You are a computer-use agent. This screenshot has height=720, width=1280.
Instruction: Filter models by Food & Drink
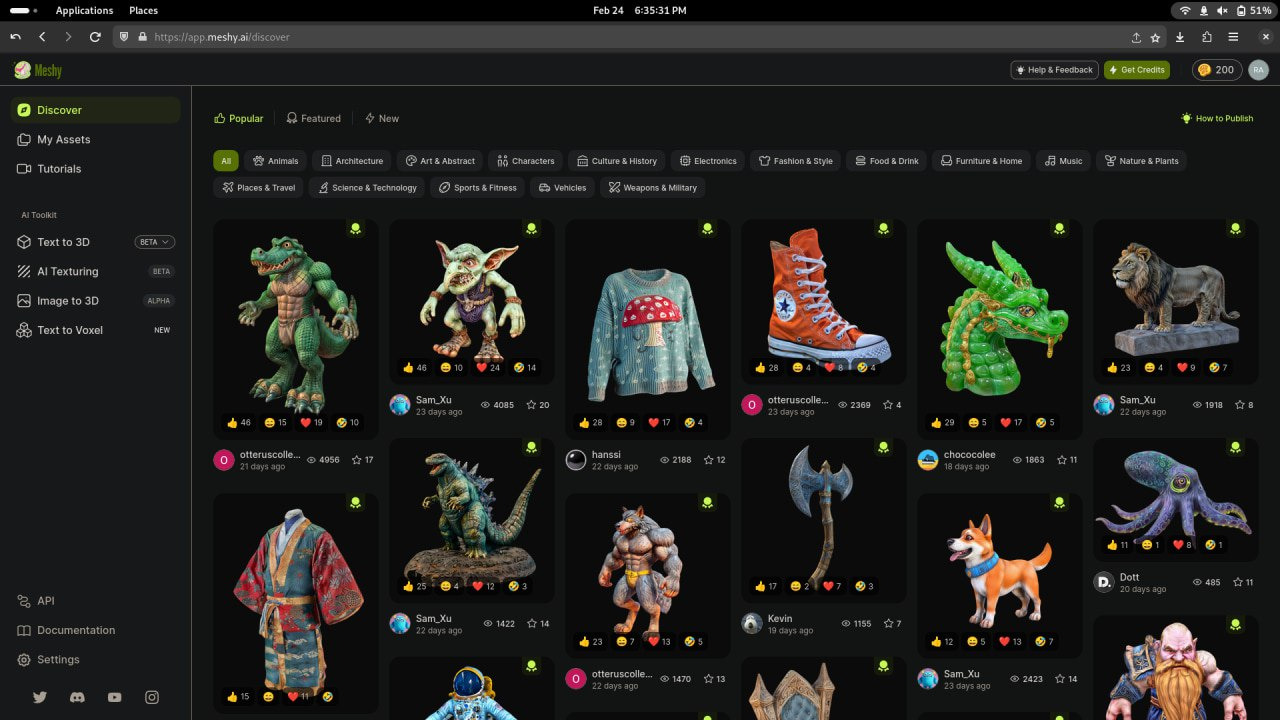886,161
